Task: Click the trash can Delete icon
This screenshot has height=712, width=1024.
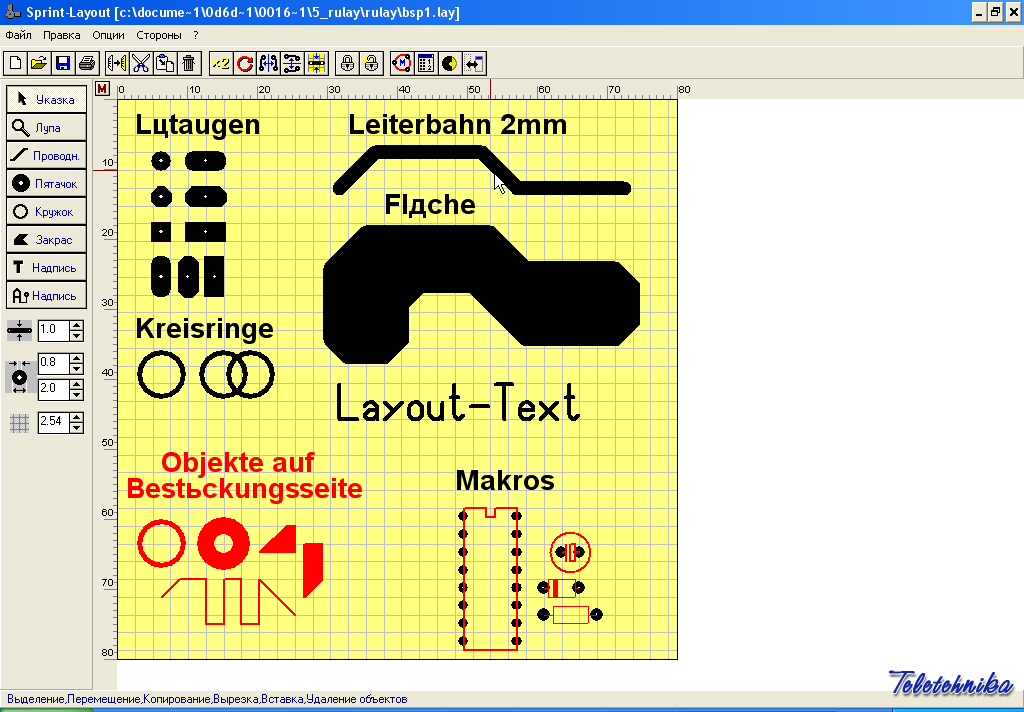Action: click(x=188, y=63)
